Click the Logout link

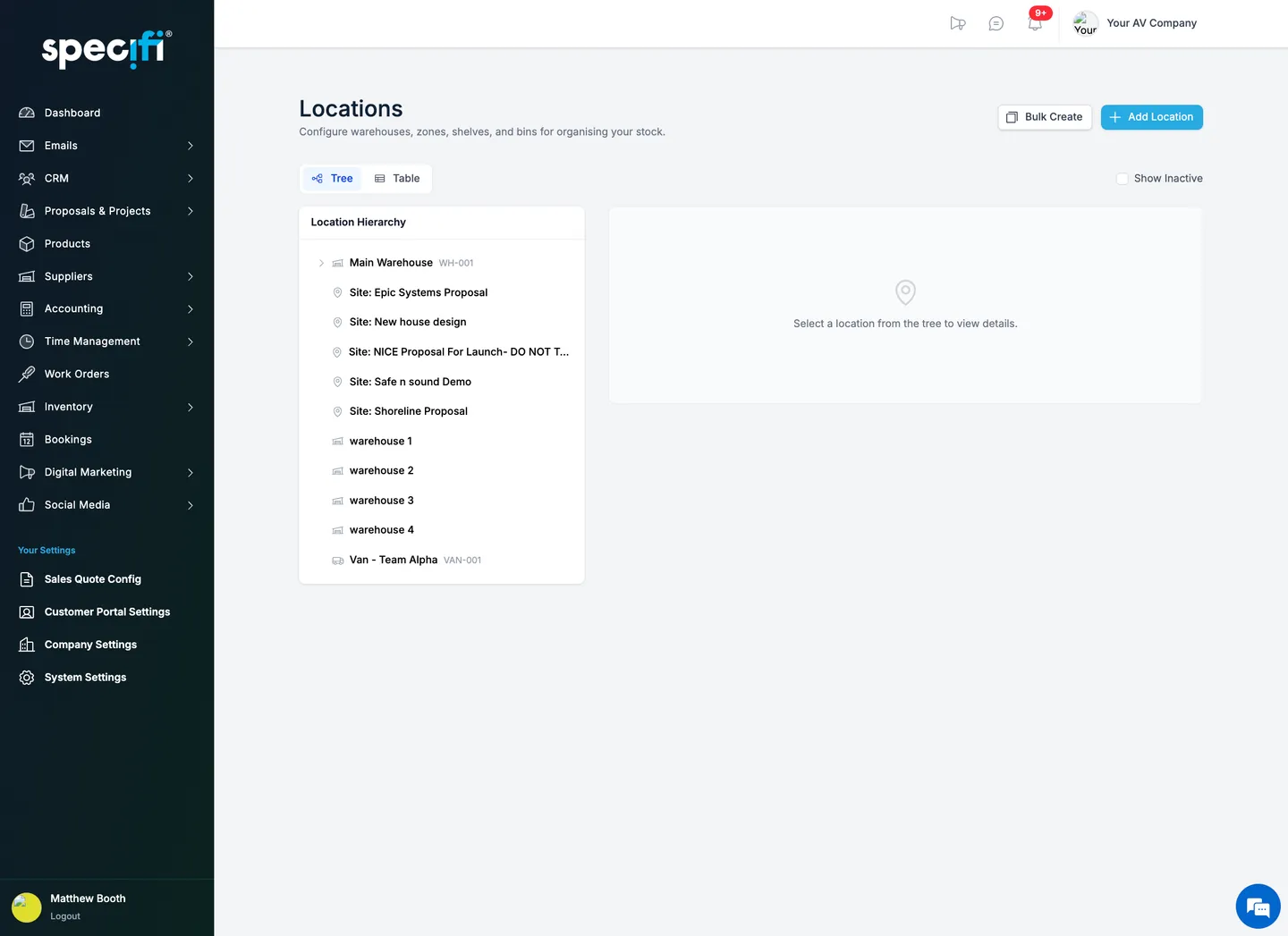pos(65,916)
